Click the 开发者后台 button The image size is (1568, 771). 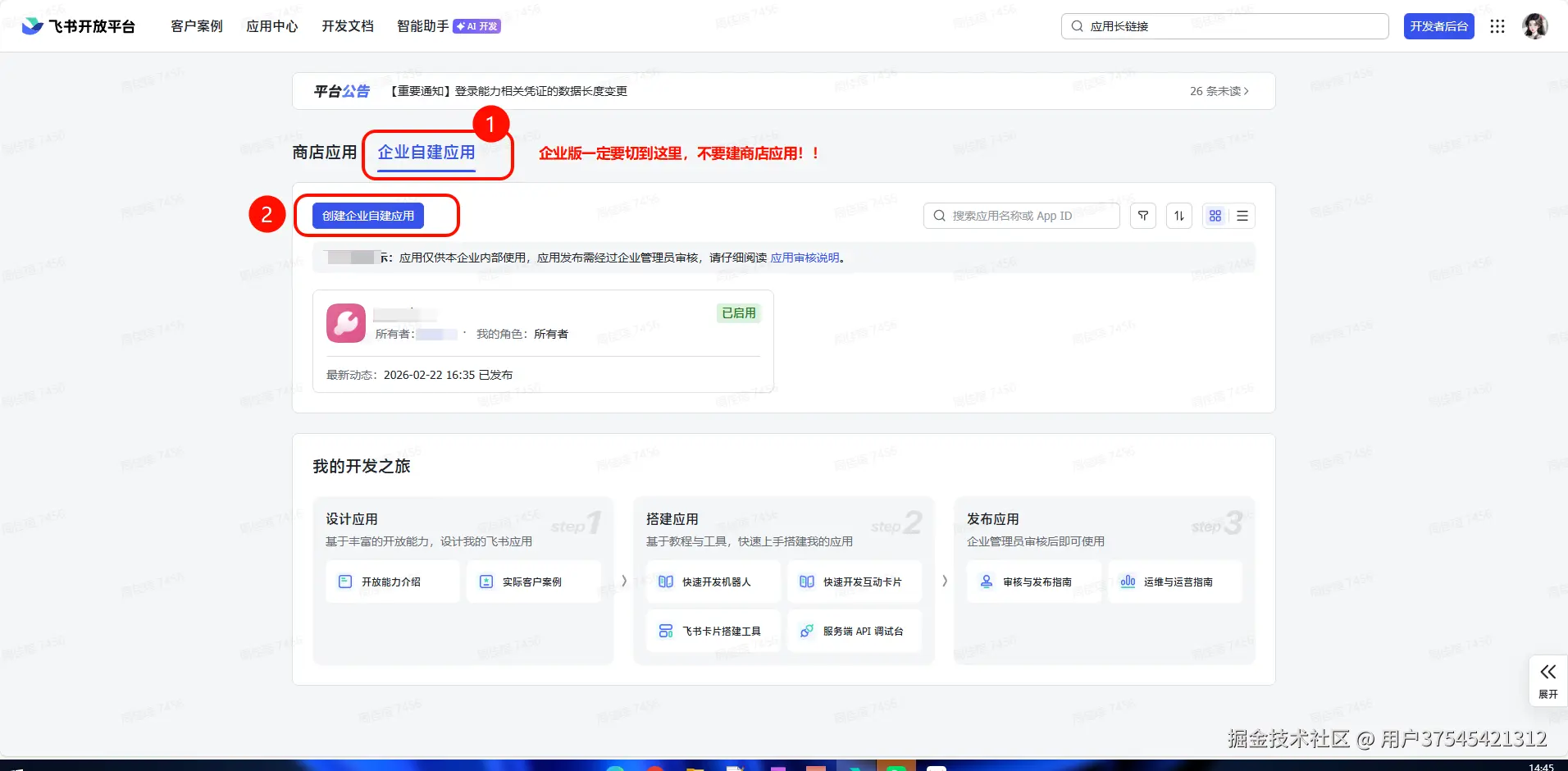(1439, 26)
